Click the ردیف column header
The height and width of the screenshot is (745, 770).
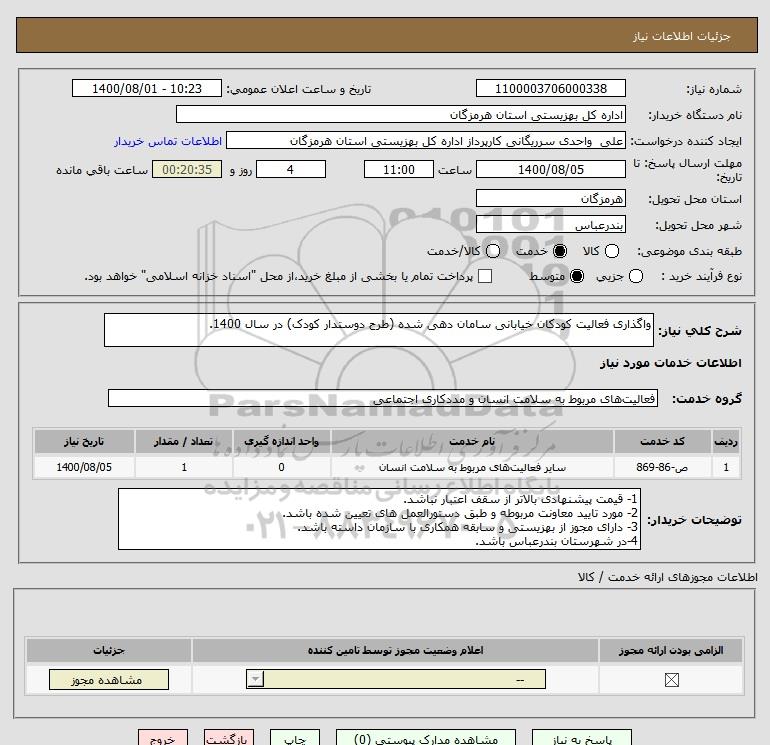click(x=726, y=441)
